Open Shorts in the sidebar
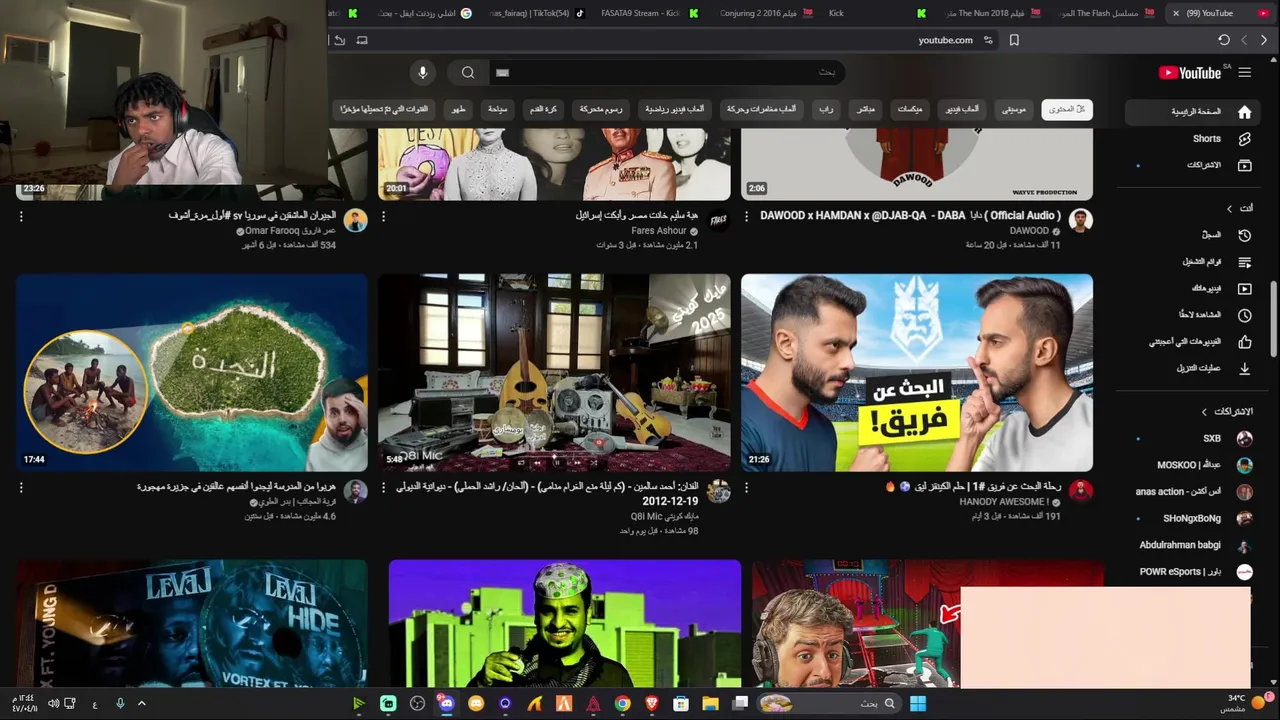1280x720 pixels. [1193, 139]
